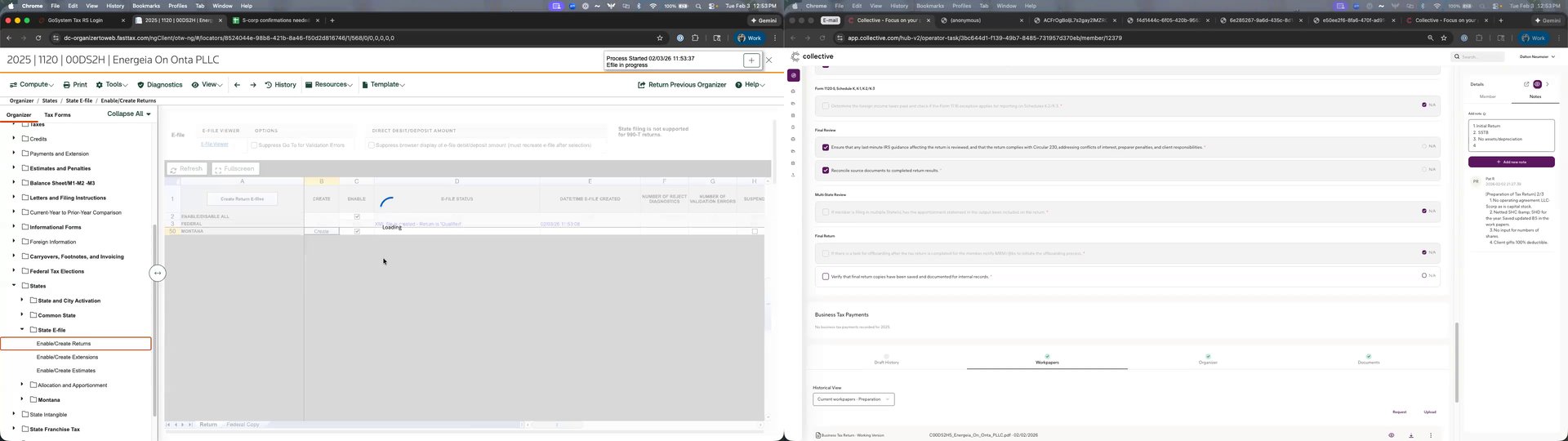The width and height of the screenshot is (1568, 441).
Task: Click the Refresh button above grid
Action: 187,169
